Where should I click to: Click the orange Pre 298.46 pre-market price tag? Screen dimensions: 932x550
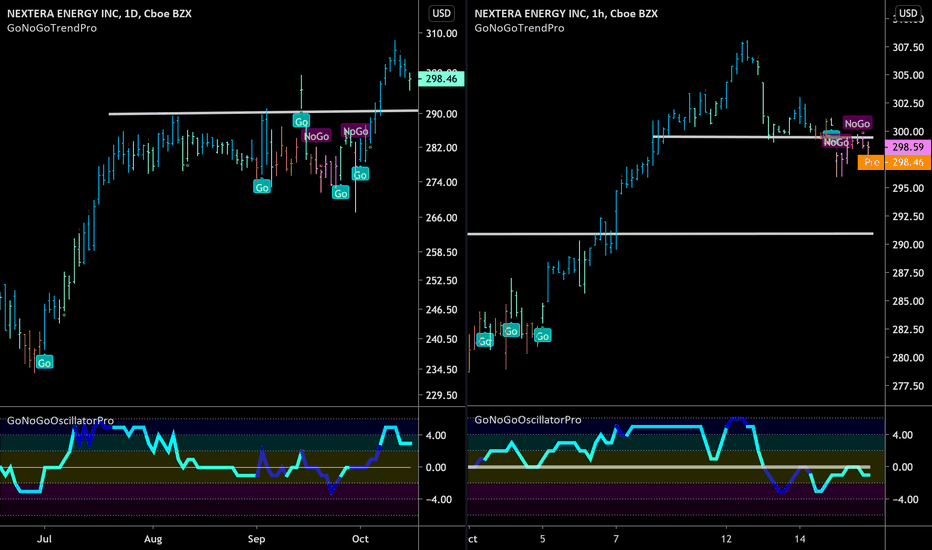894,162
